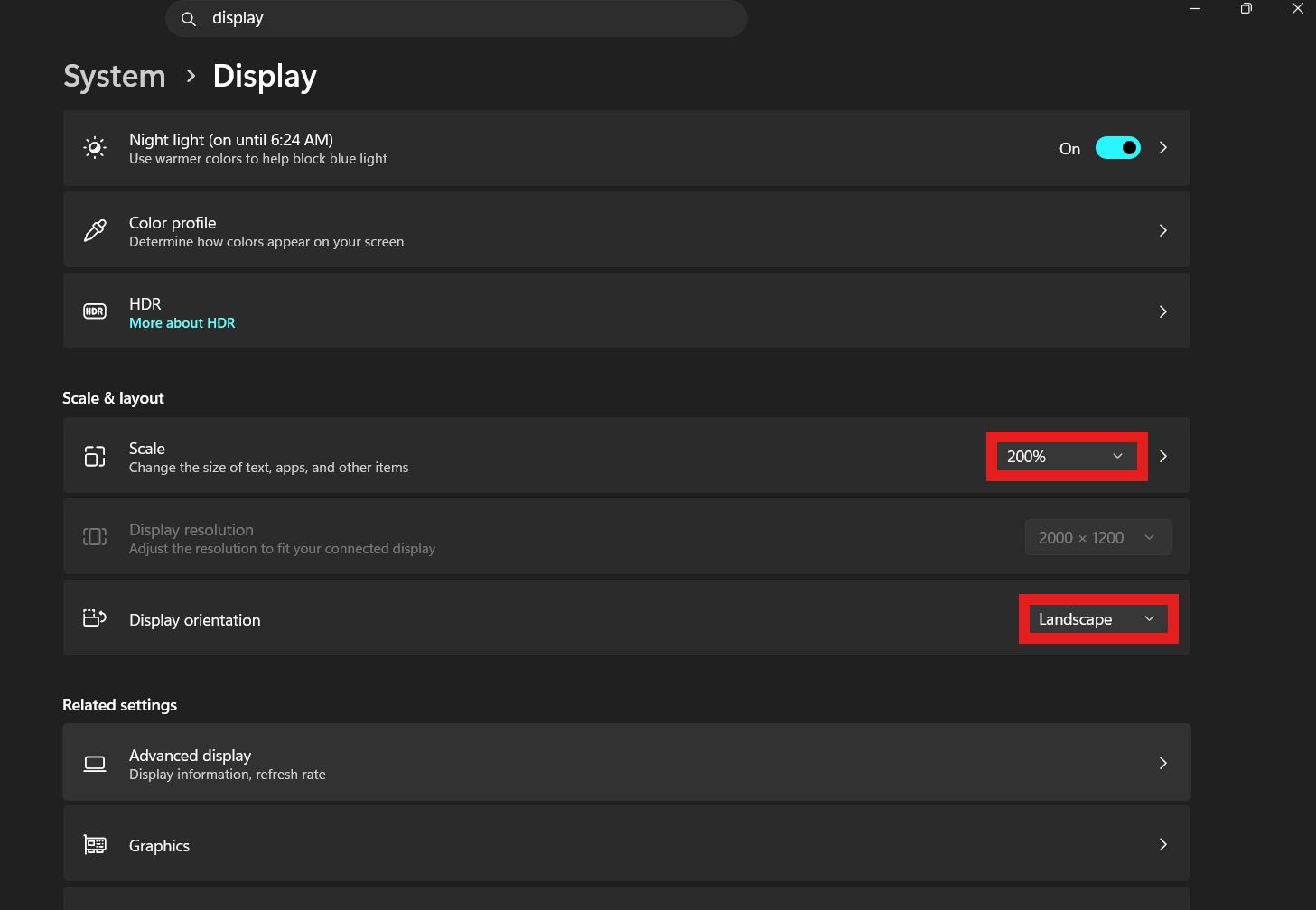Viewport: 1316px width, 910px height.
Task: Open the Display orientation Landscape dropdown
Action: (1097, 619)
